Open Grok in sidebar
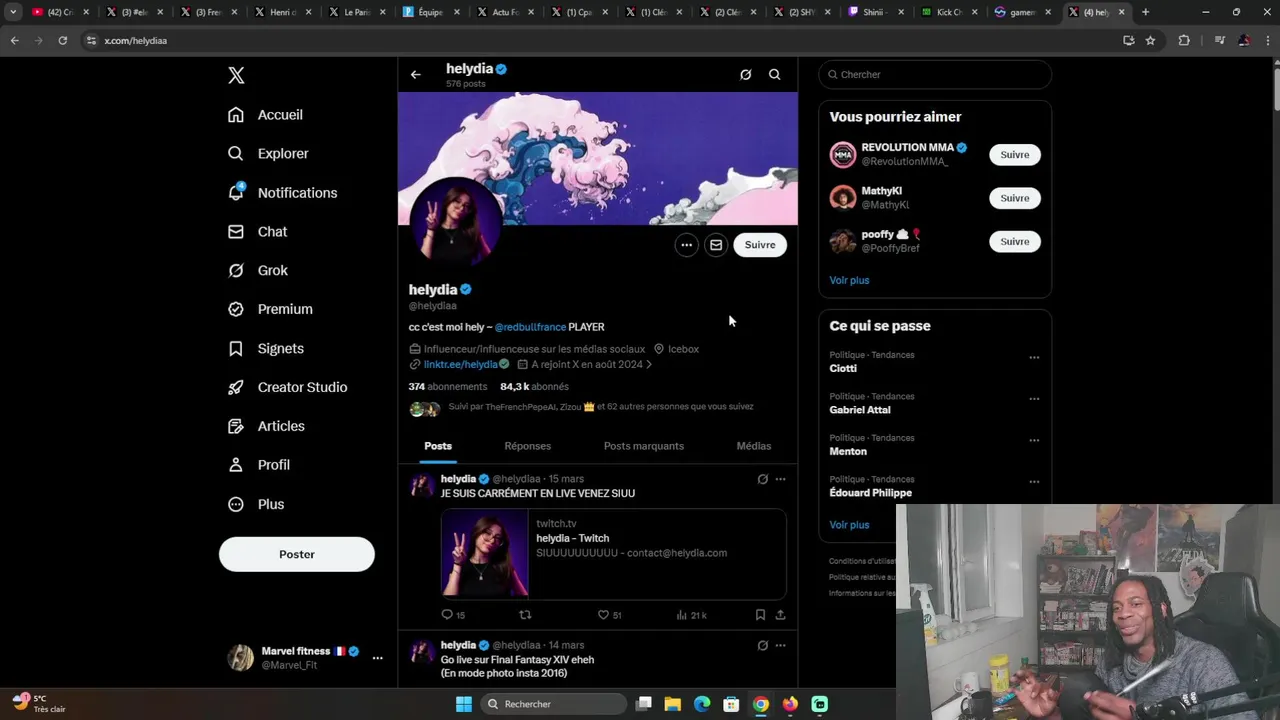This screenshot has height=720, width=1280. pyautogui.click(x=258, y=271)
